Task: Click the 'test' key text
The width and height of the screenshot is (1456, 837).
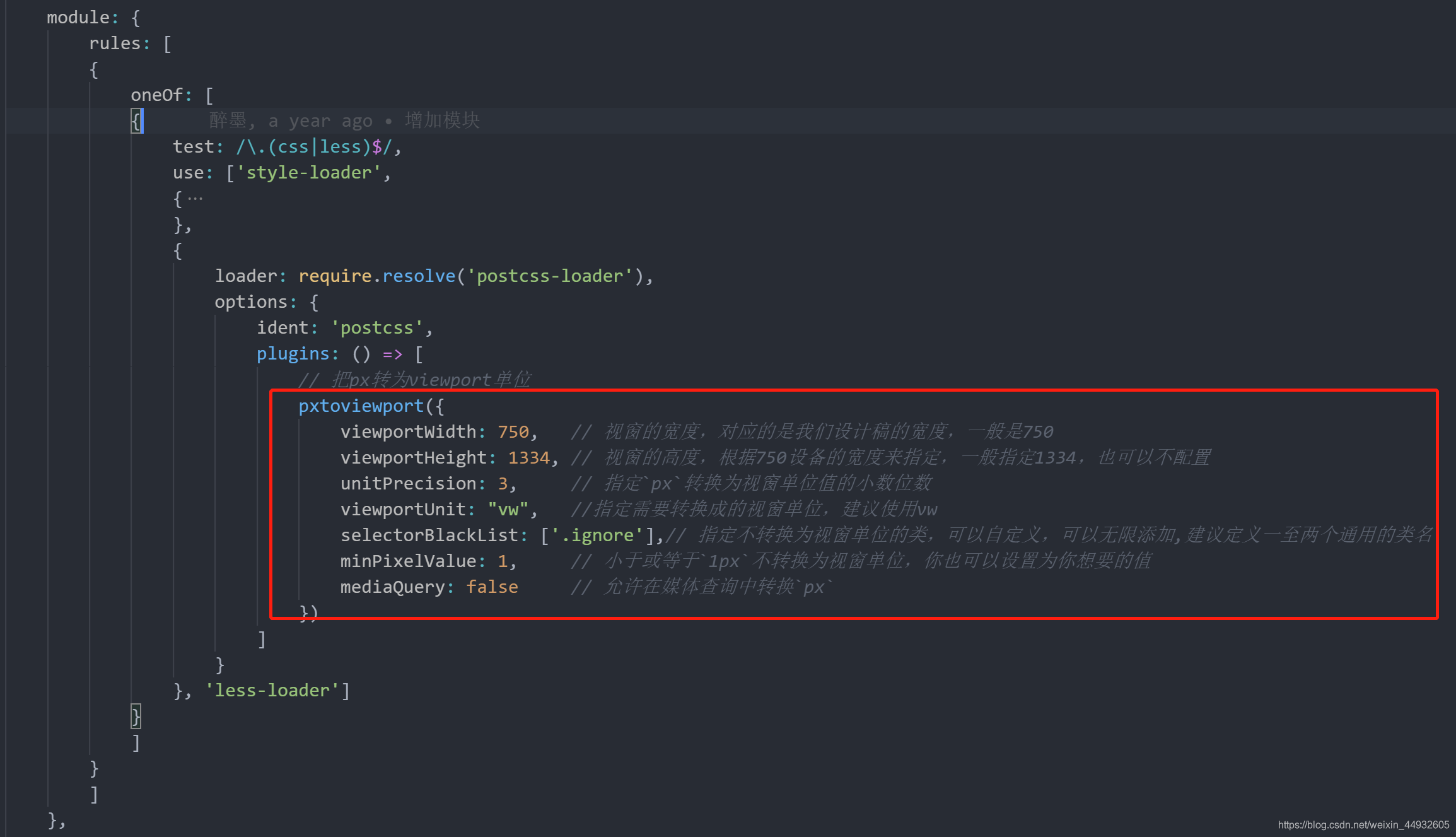Action: pyautogui.click(x=194, y=147)
